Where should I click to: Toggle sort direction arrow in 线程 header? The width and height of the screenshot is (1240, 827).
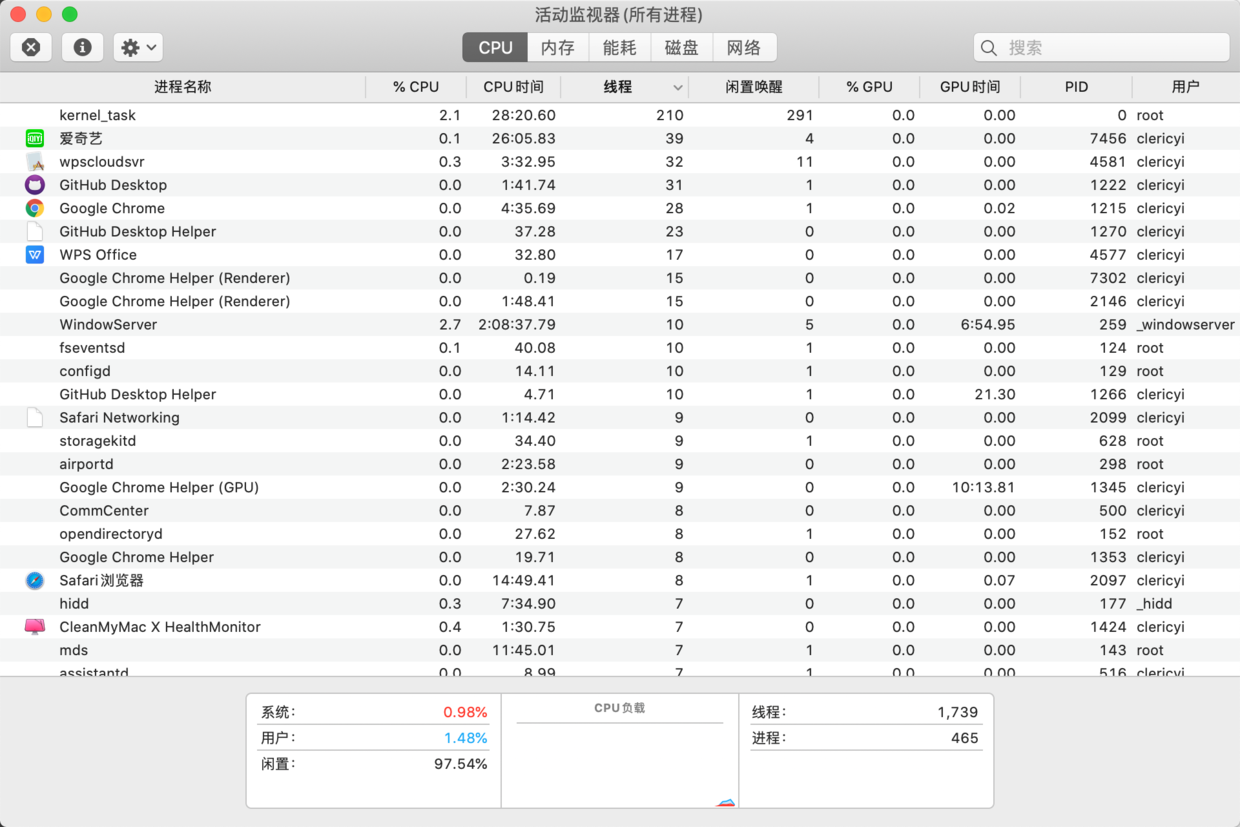pyautogui.click(x=678, y=88)
